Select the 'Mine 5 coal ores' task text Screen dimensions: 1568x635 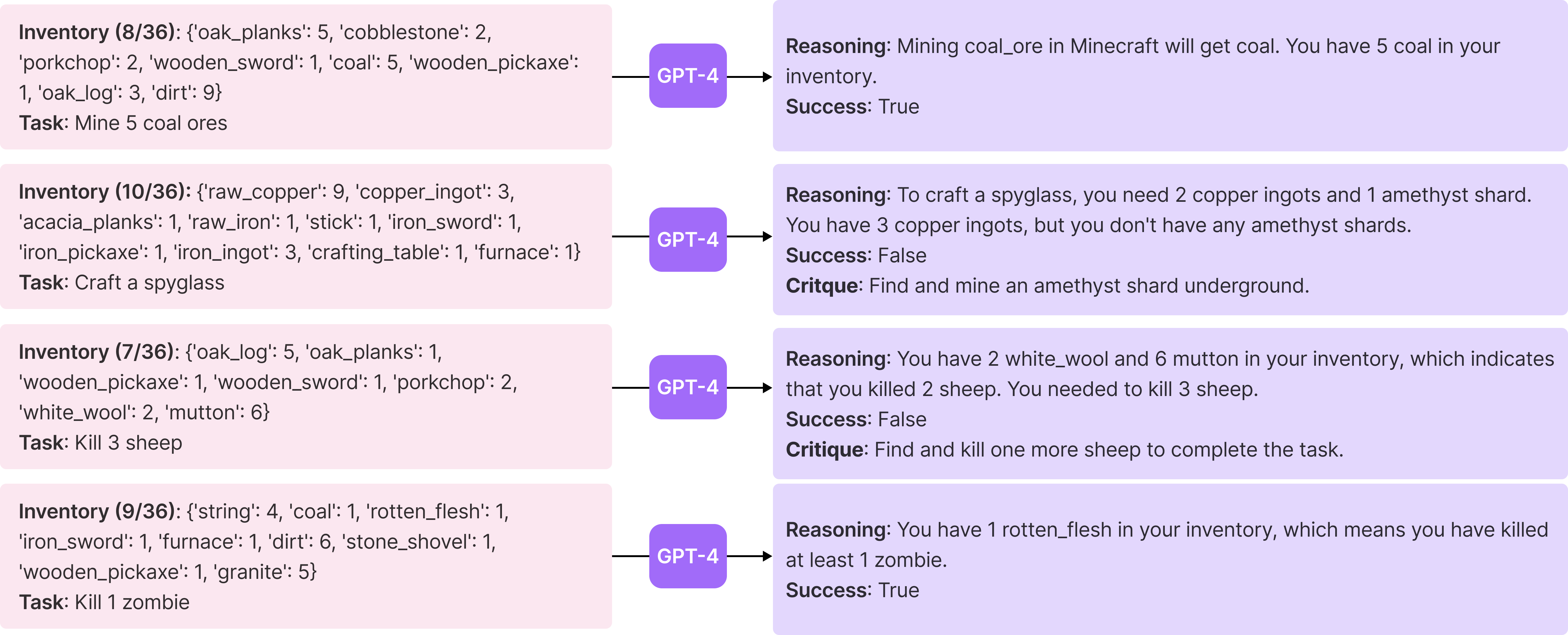(151, 124)
